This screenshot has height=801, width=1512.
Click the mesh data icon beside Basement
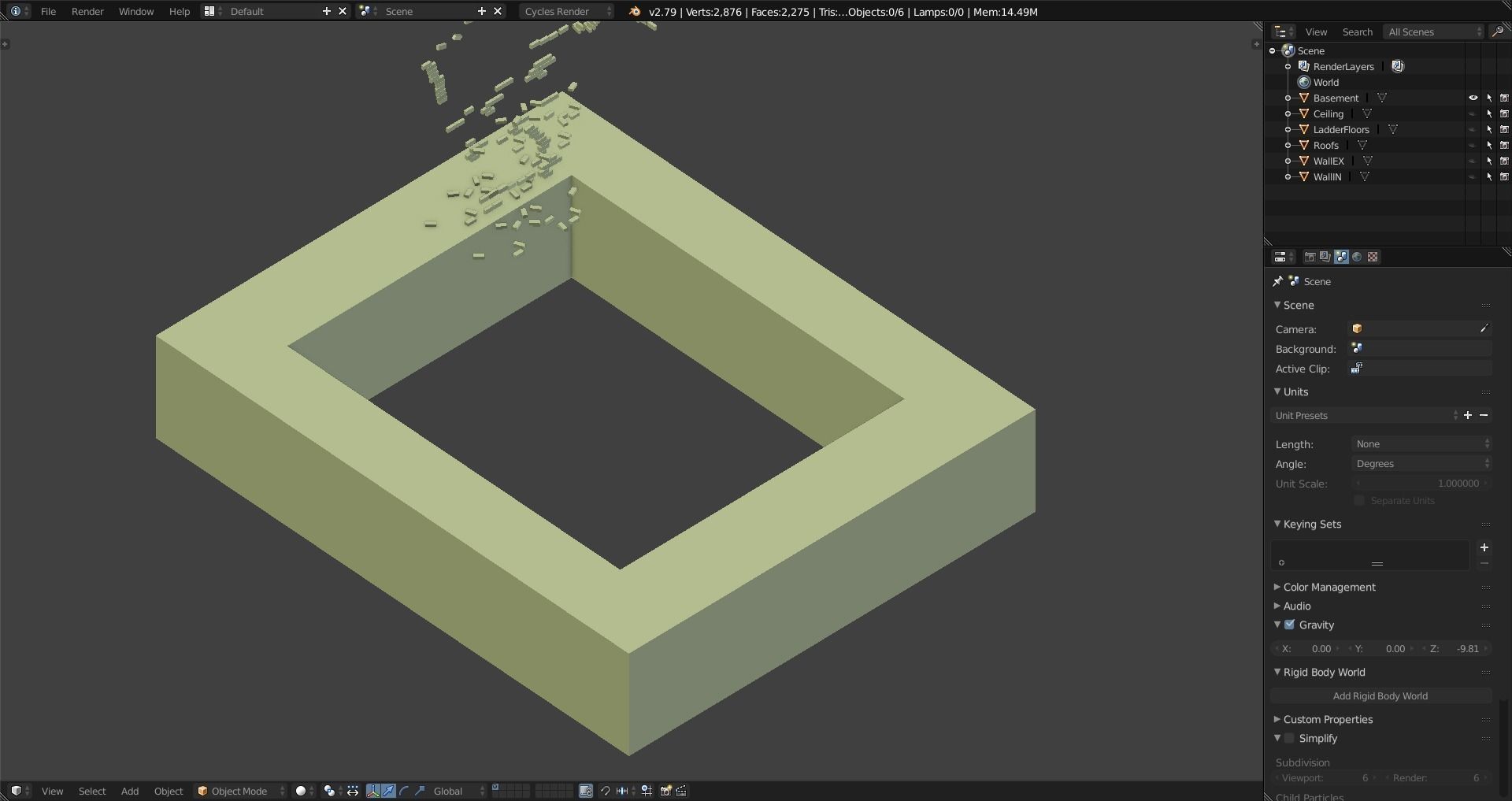[x=1382, y=98]
